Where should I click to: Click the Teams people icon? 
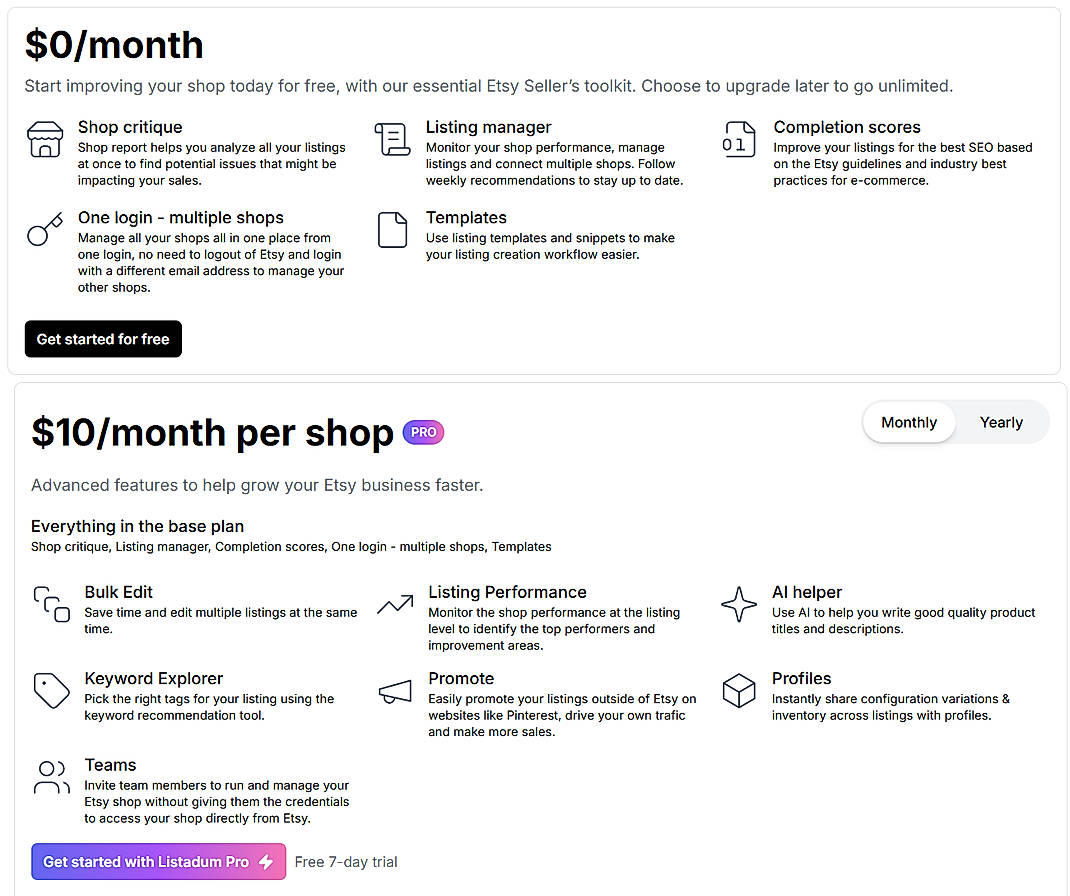coord(51,776)
